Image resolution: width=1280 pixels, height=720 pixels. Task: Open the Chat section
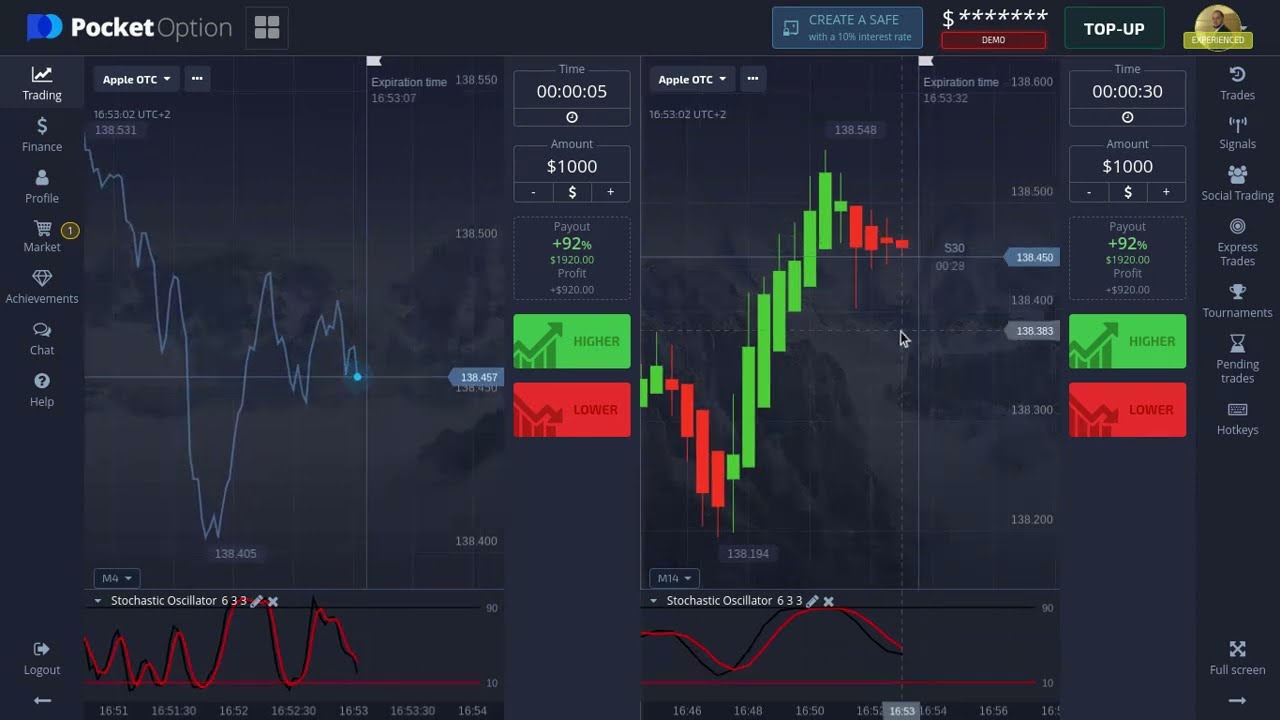coord(42,339)
